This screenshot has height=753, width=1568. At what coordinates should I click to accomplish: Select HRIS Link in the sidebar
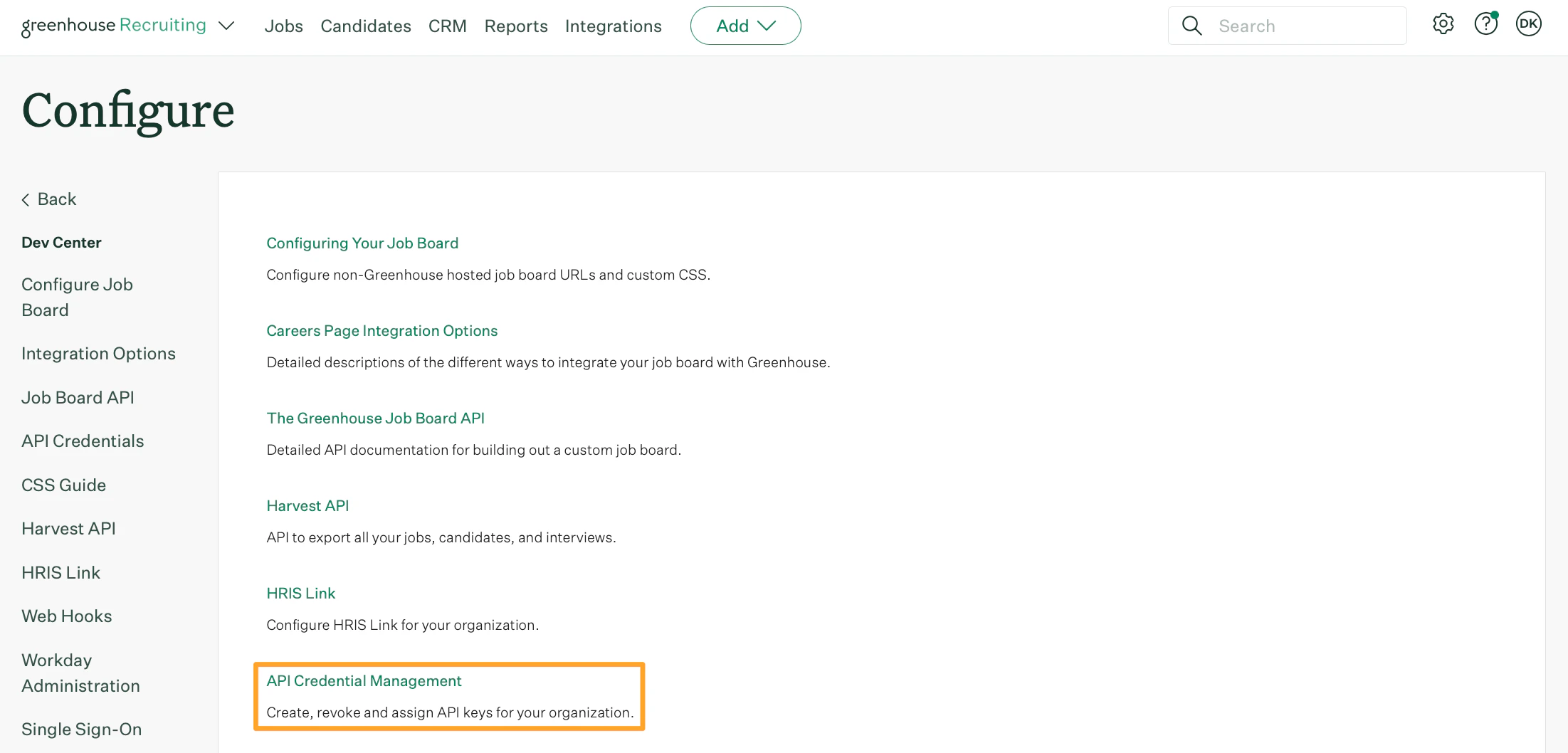coord(60,573)
